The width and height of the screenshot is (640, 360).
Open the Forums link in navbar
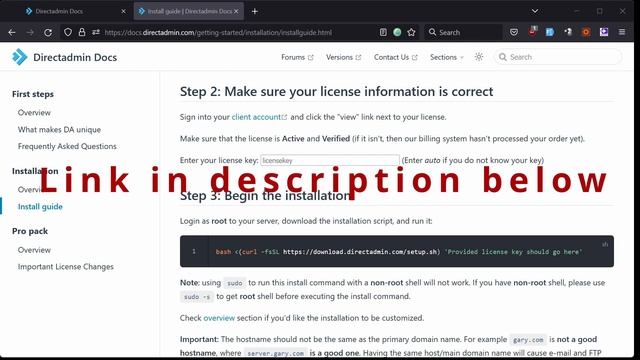pyautogui.click(x=297, y=57)
